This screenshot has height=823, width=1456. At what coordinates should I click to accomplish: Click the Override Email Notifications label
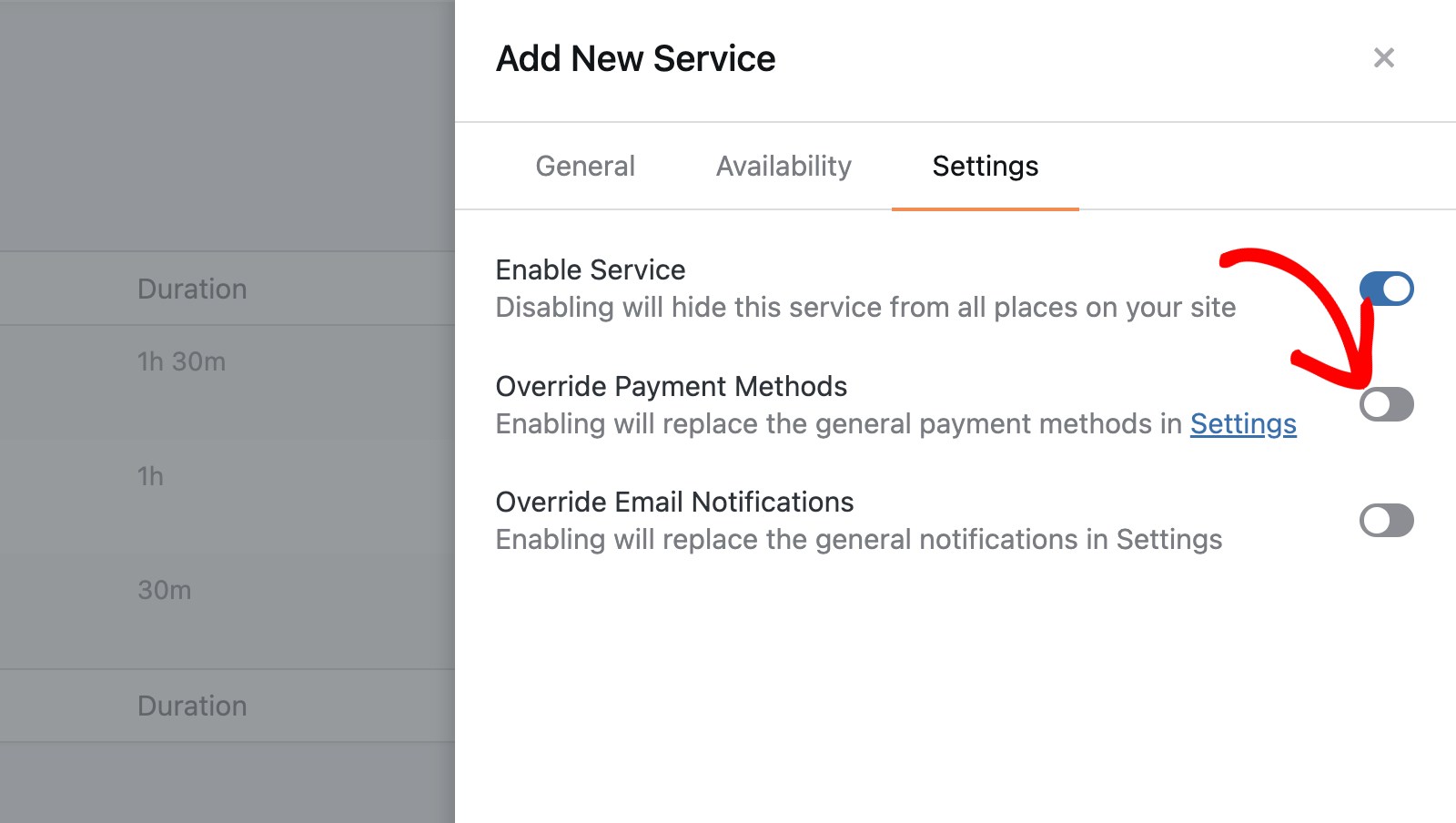point(674,502)
